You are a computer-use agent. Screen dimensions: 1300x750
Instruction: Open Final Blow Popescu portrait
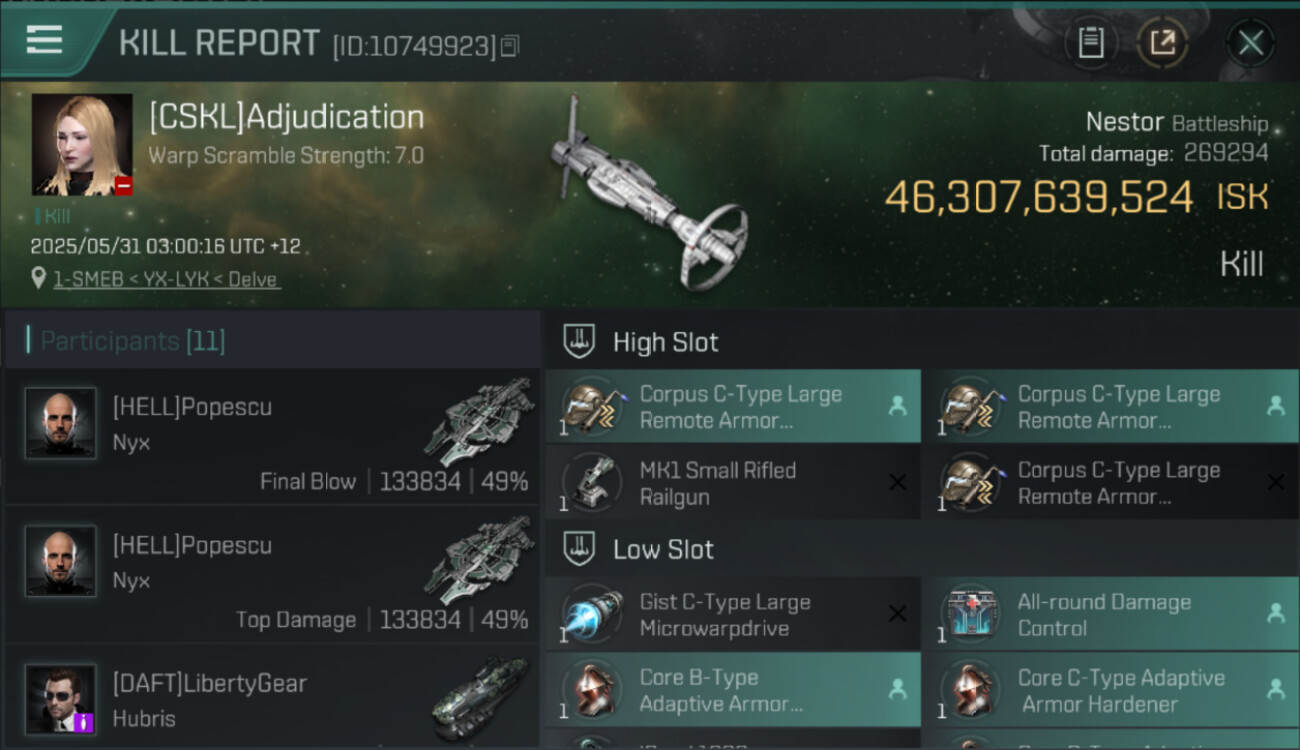[61, 423]
